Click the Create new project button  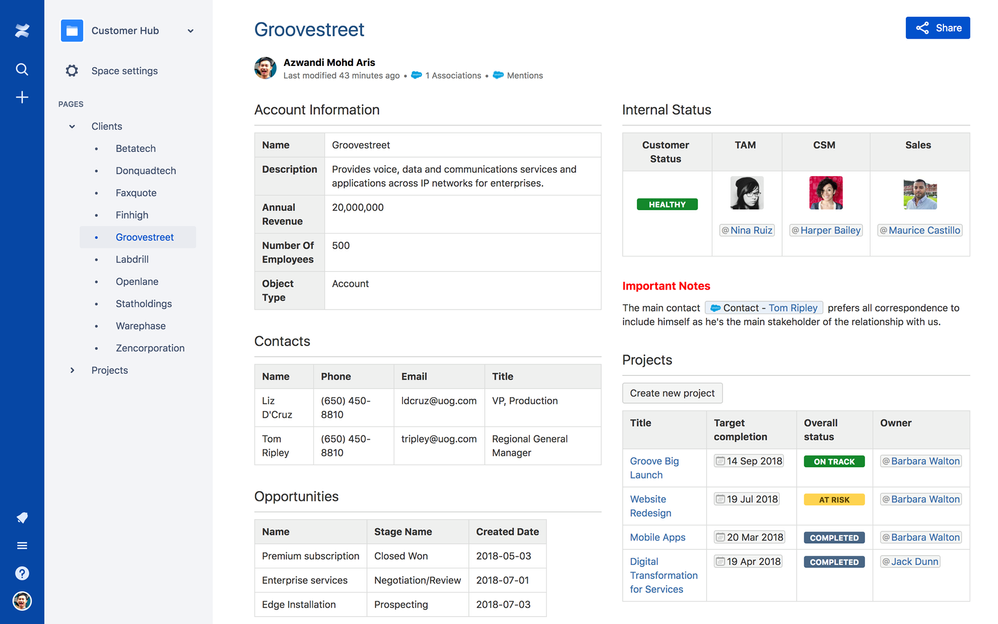point(672,393)
